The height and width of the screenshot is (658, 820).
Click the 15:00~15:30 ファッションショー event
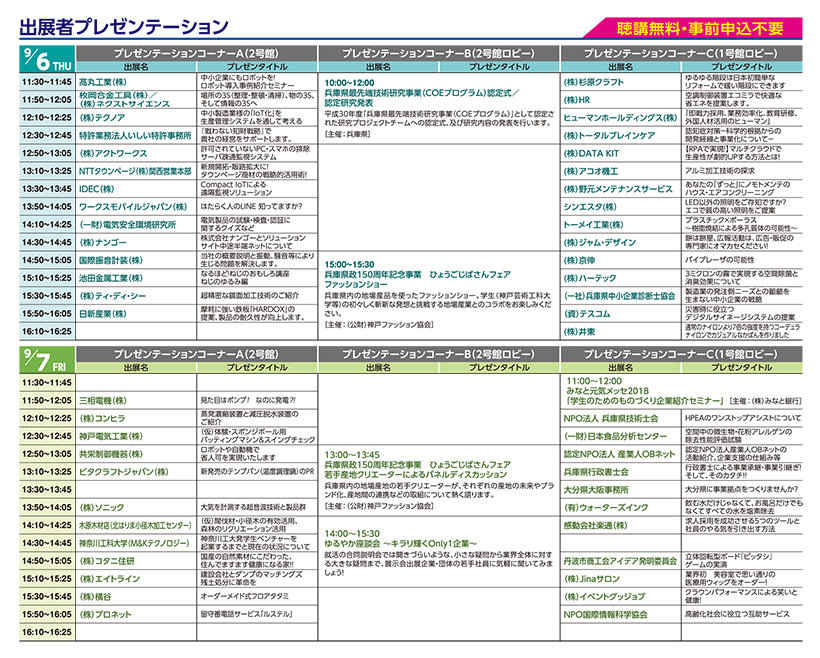click(x=439, y=294)
